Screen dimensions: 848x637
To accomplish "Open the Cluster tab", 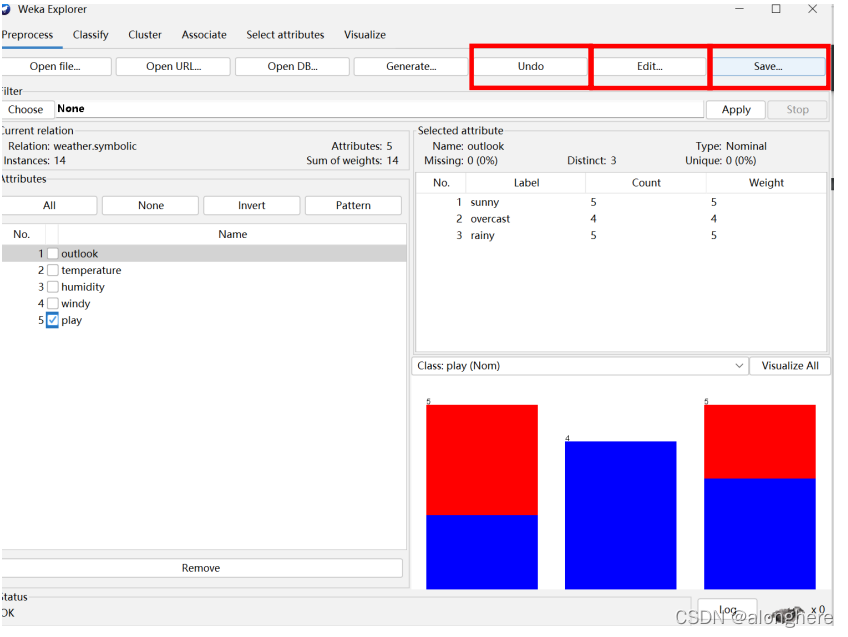I will 145,35.
